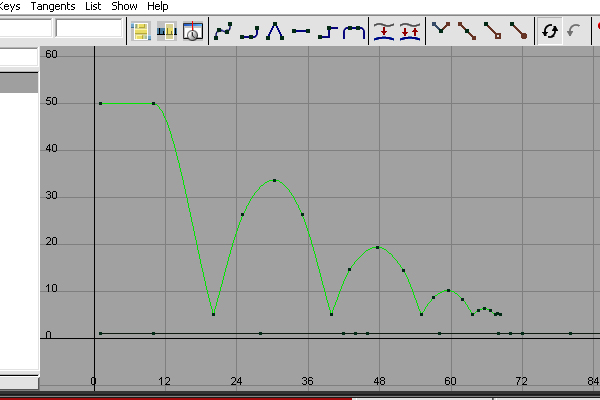Select the rising key near value 26 at frame 25
600x400 pixels.
point(243,214)
